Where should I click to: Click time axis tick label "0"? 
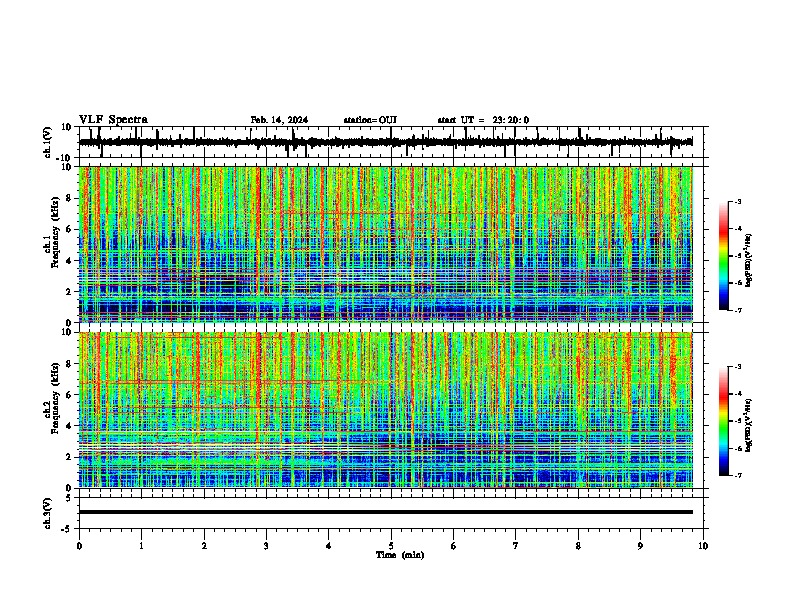click(79, 546)
